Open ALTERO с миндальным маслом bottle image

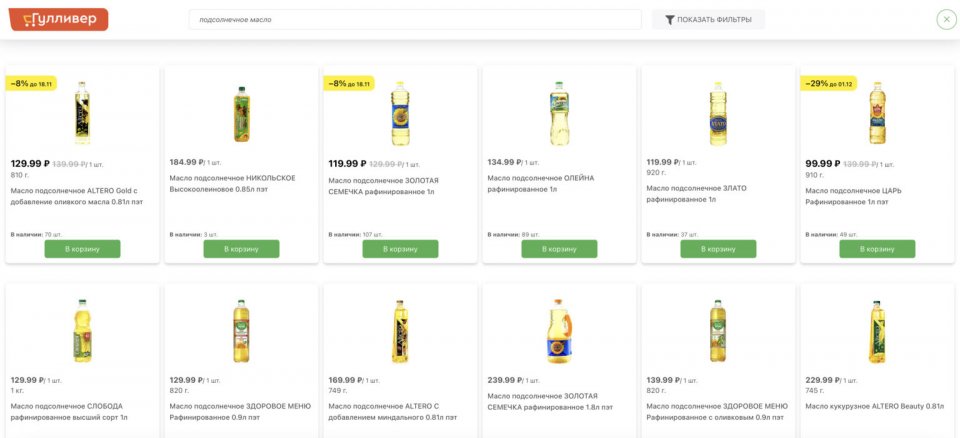pos(400,332)
